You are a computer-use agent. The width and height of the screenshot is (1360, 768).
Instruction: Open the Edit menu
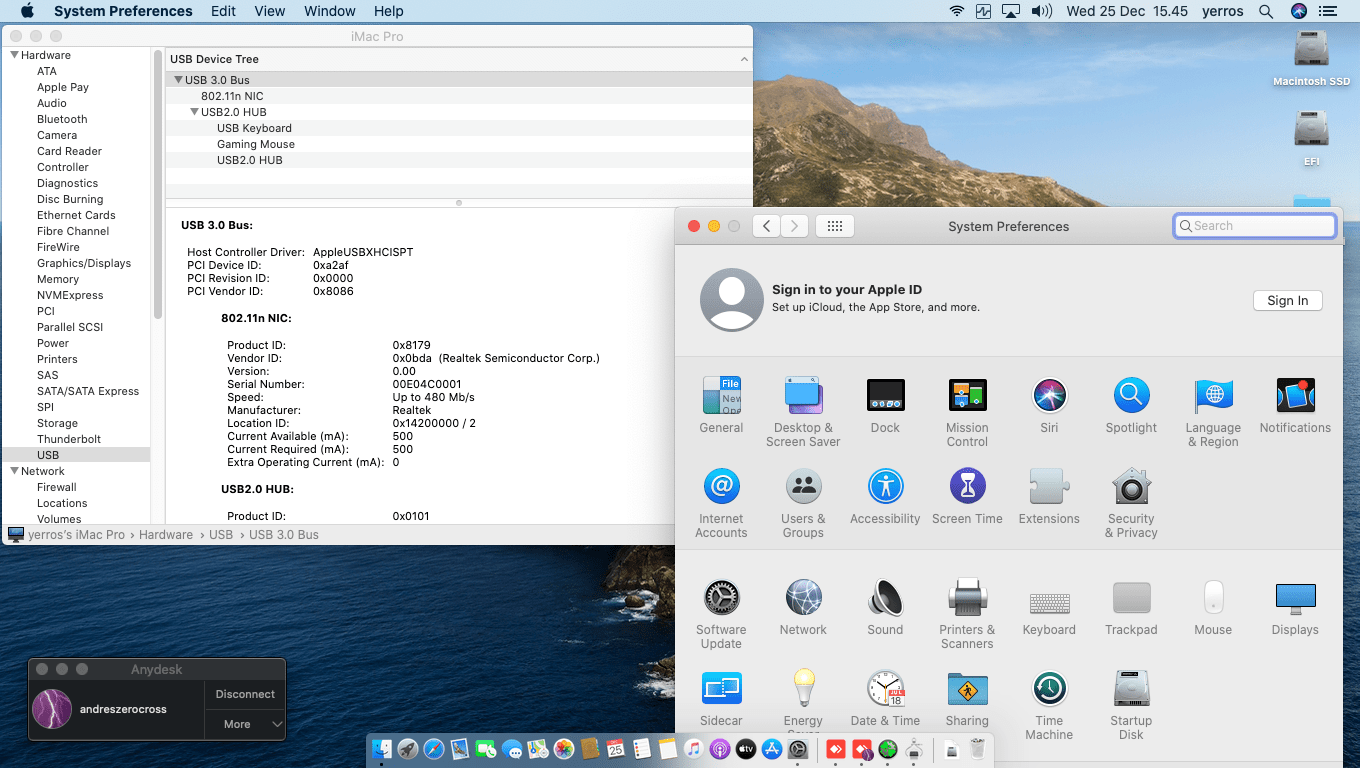(x=223, y=11)
